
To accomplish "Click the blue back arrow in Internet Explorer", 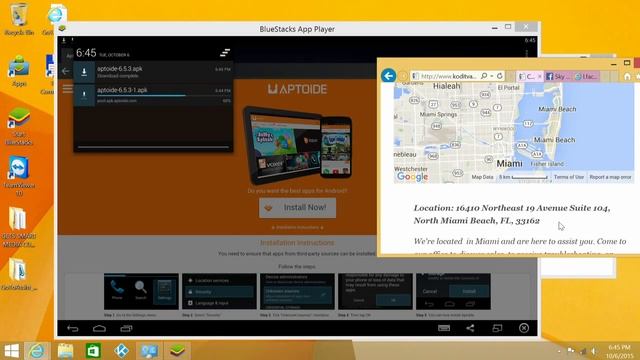I will tap(389, 76).
